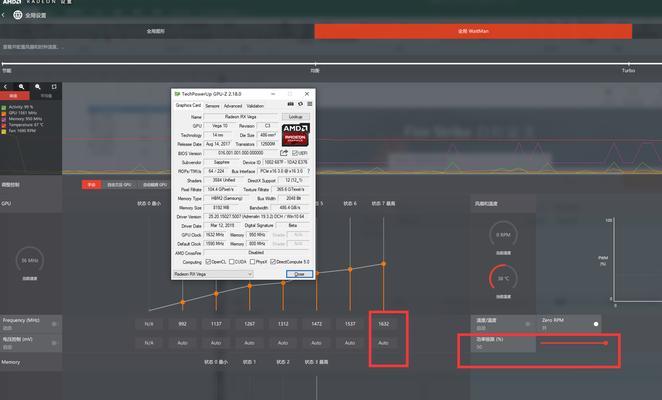Select the gray tab above the legend
Viewport: 662px width, 400px height.
tap(46, 96)
